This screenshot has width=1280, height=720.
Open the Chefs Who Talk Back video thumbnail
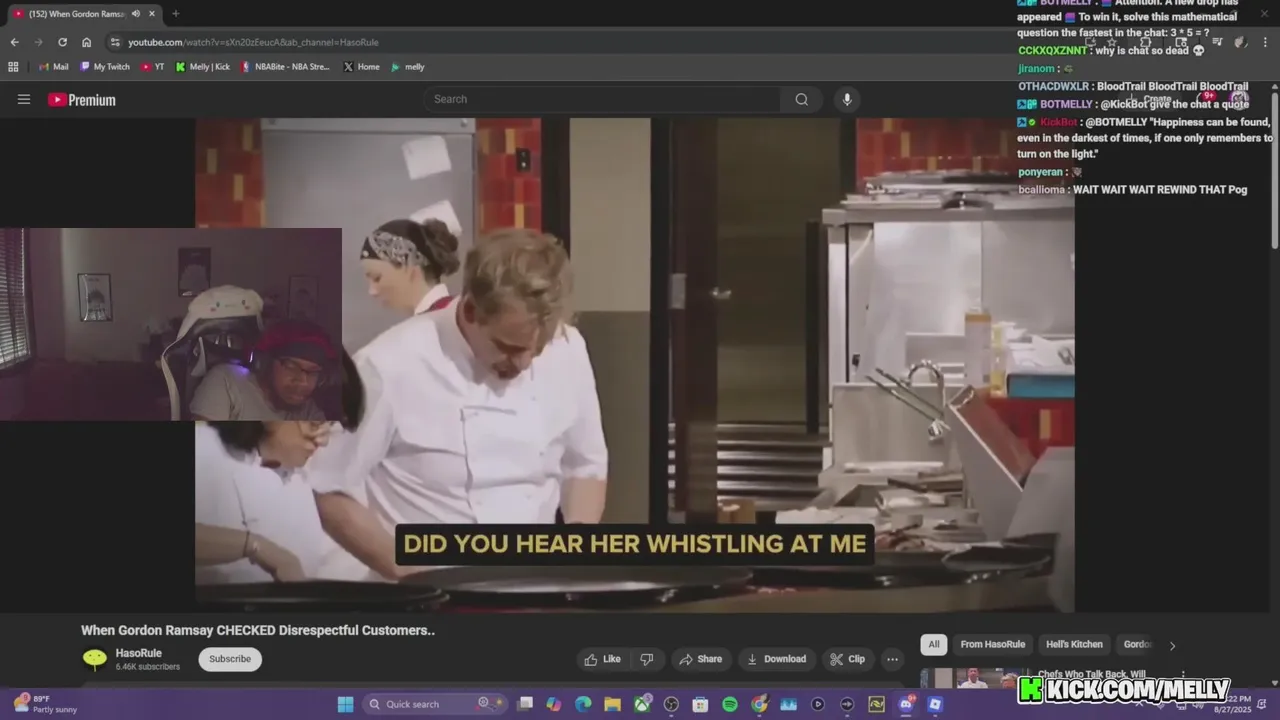click(x=975, y=678)
